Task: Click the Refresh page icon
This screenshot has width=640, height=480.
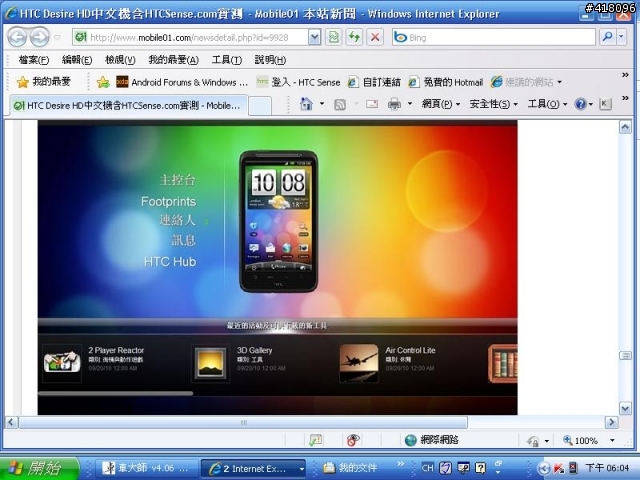Action: coord(354,38)
